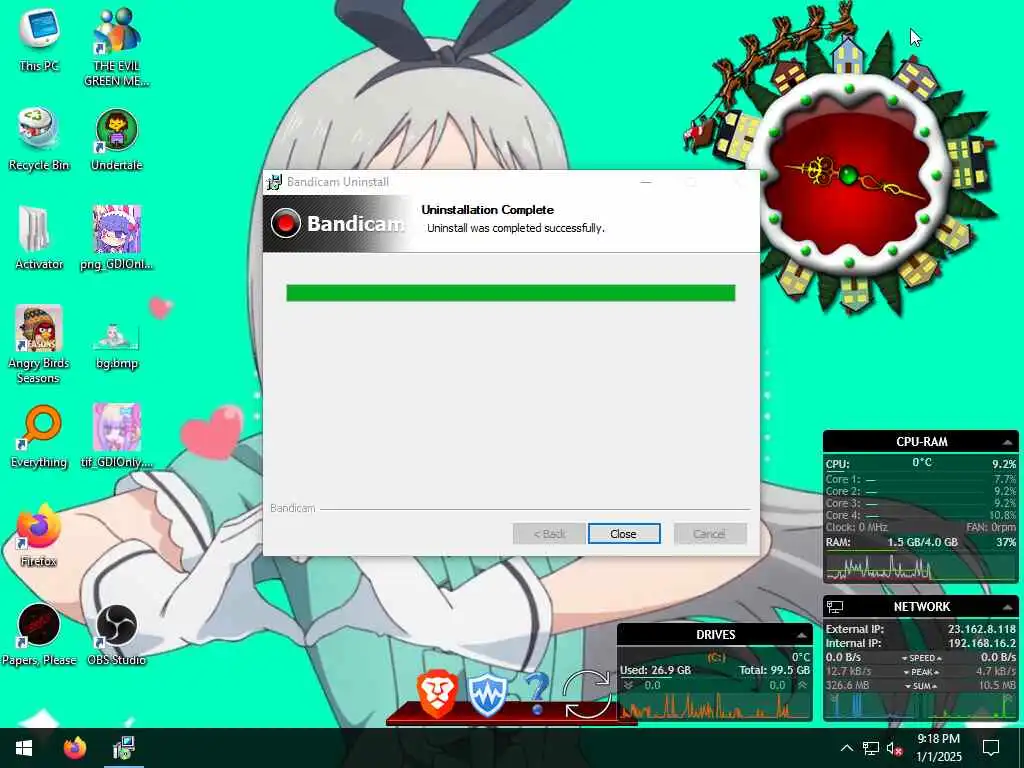Open the network tray icon
The height and width of the screenshot is (768, 1024).
coord(871,748)
